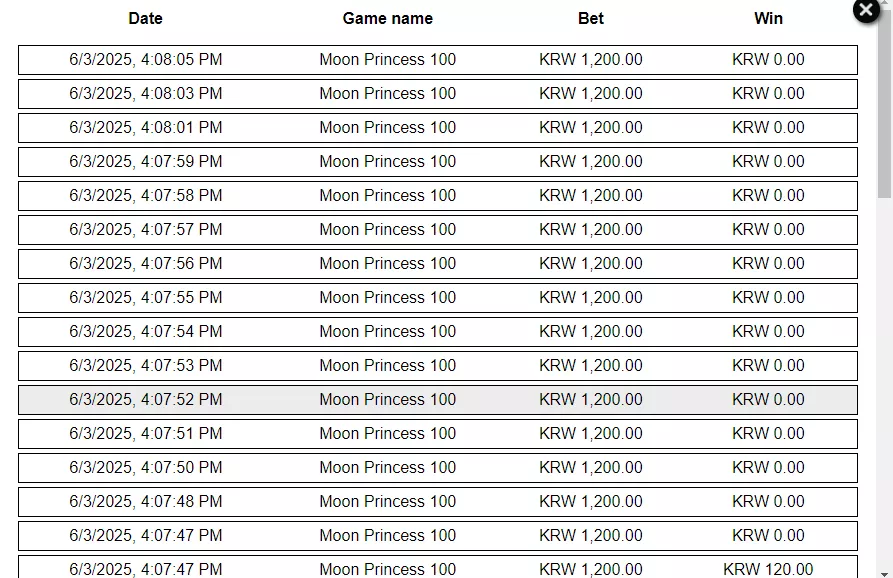
Task: Click the Game name column header
Action: pyautogui.click(x=387, y=18)
